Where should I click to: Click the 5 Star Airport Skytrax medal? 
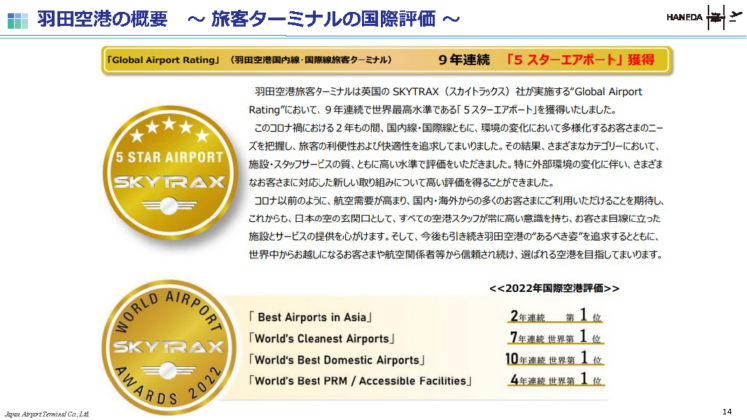(x=170, y=172)
